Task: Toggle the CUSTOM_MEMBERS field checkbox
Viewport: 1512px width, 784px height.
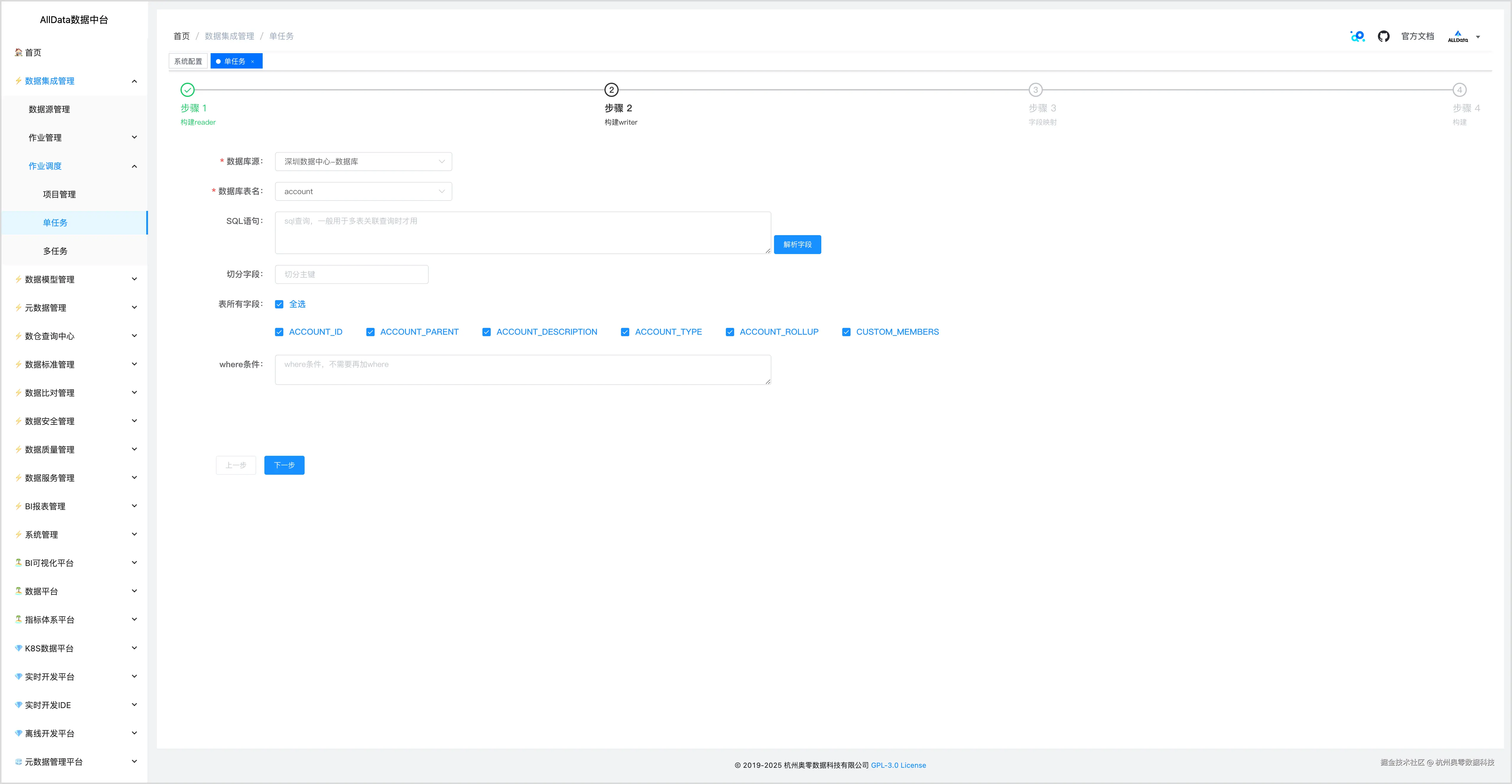Action: click(846, 332)
